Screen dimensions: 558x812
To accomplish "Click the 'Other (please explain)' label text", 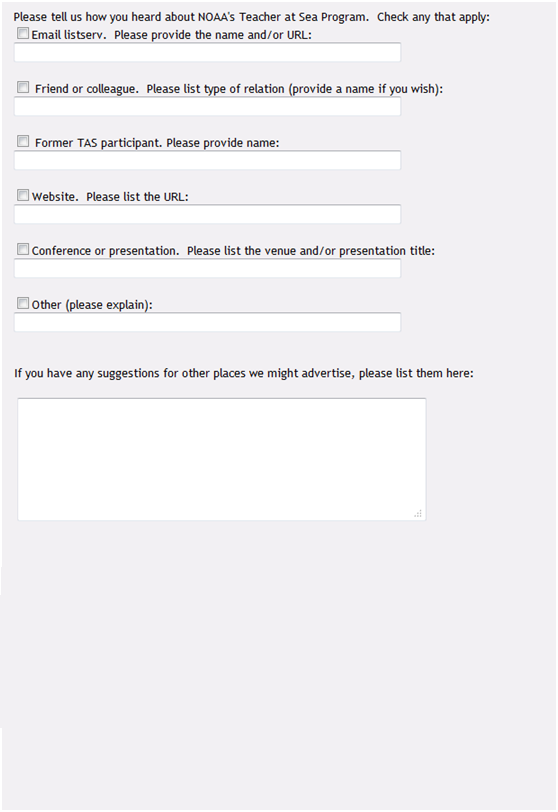I will click(92, 304).
